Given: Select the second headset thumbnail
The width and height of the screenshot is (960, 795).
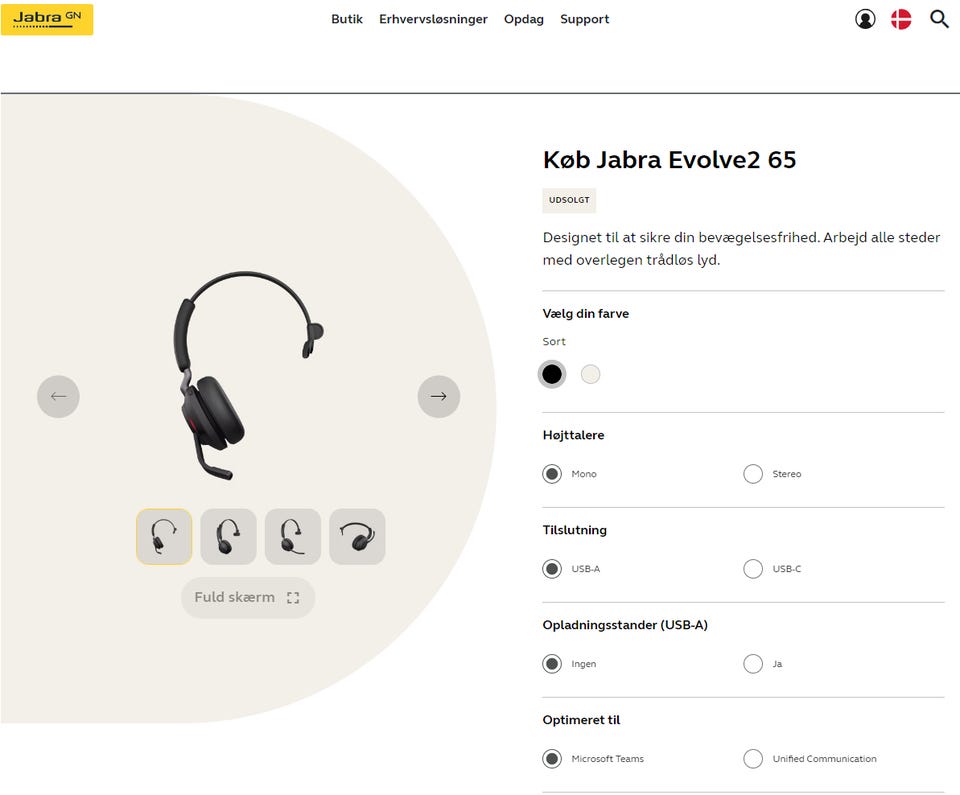Looking at the screenshot, I should point(228,537).
